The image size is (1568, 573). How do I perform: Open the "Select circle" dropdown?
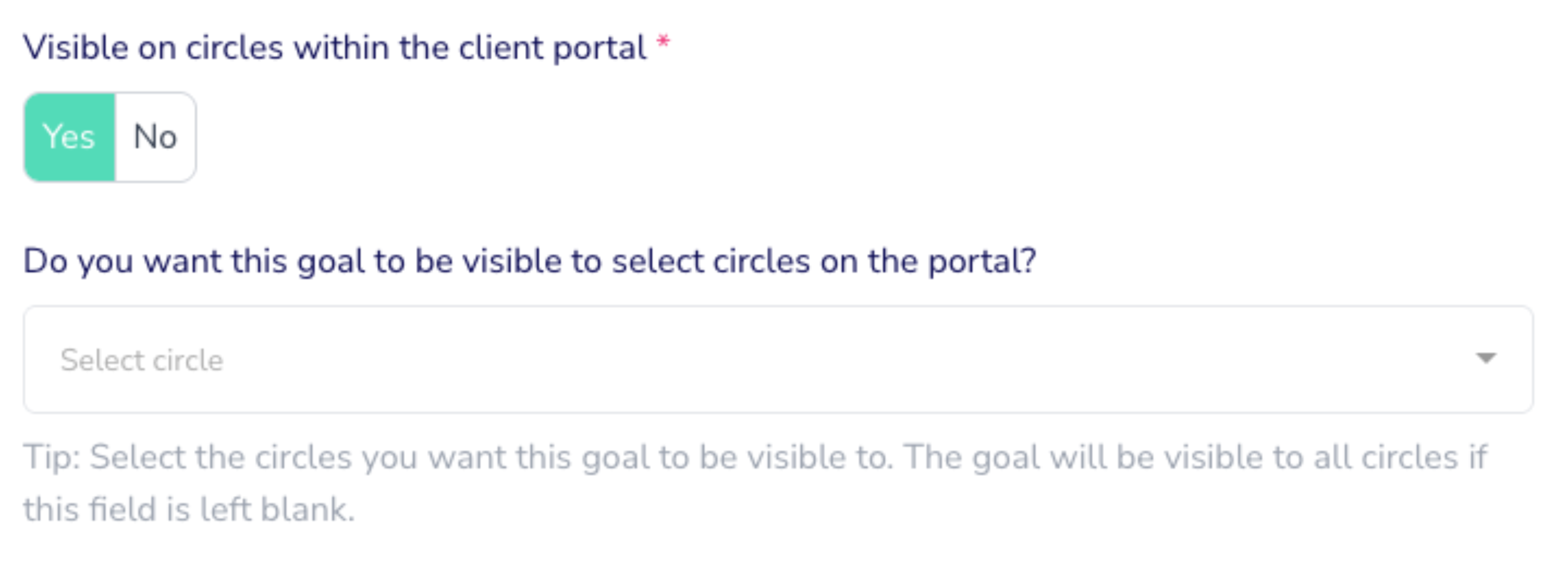(x=777, y=359)
